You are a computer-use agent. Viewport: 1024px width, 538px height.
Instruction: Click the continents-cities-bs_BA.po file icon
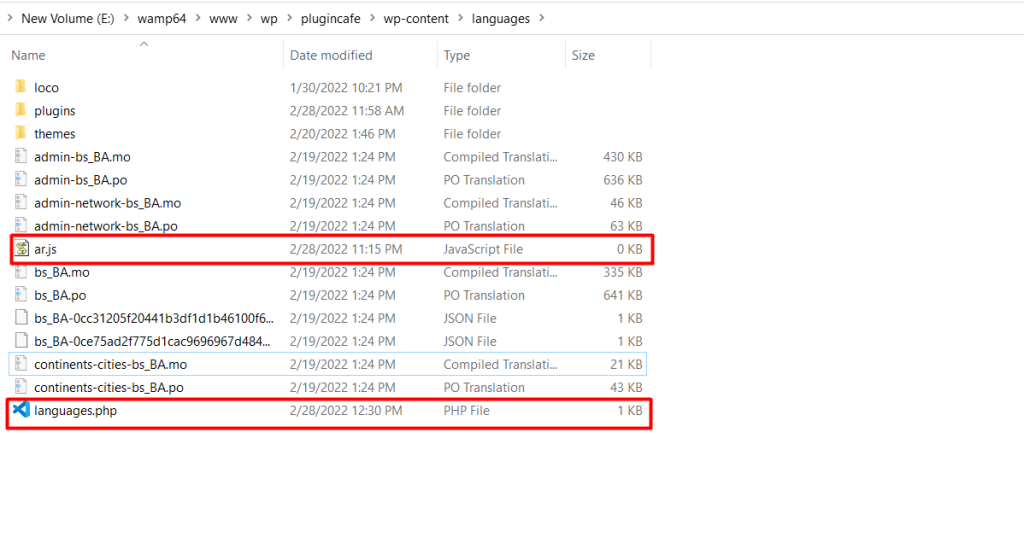click(x=21, y=387)
